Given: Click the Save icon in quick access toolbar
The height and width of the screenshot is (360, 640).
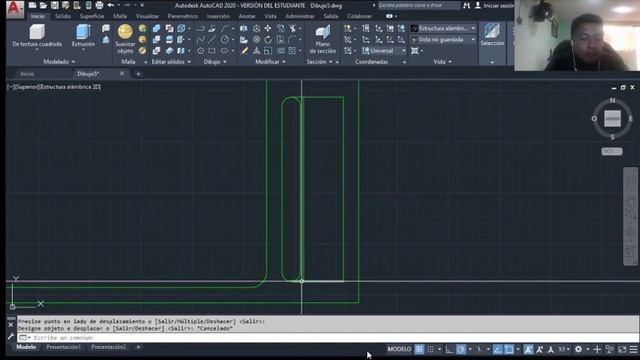Looking at the screenshot, I should pyautogui.click(x=54, y=6).
